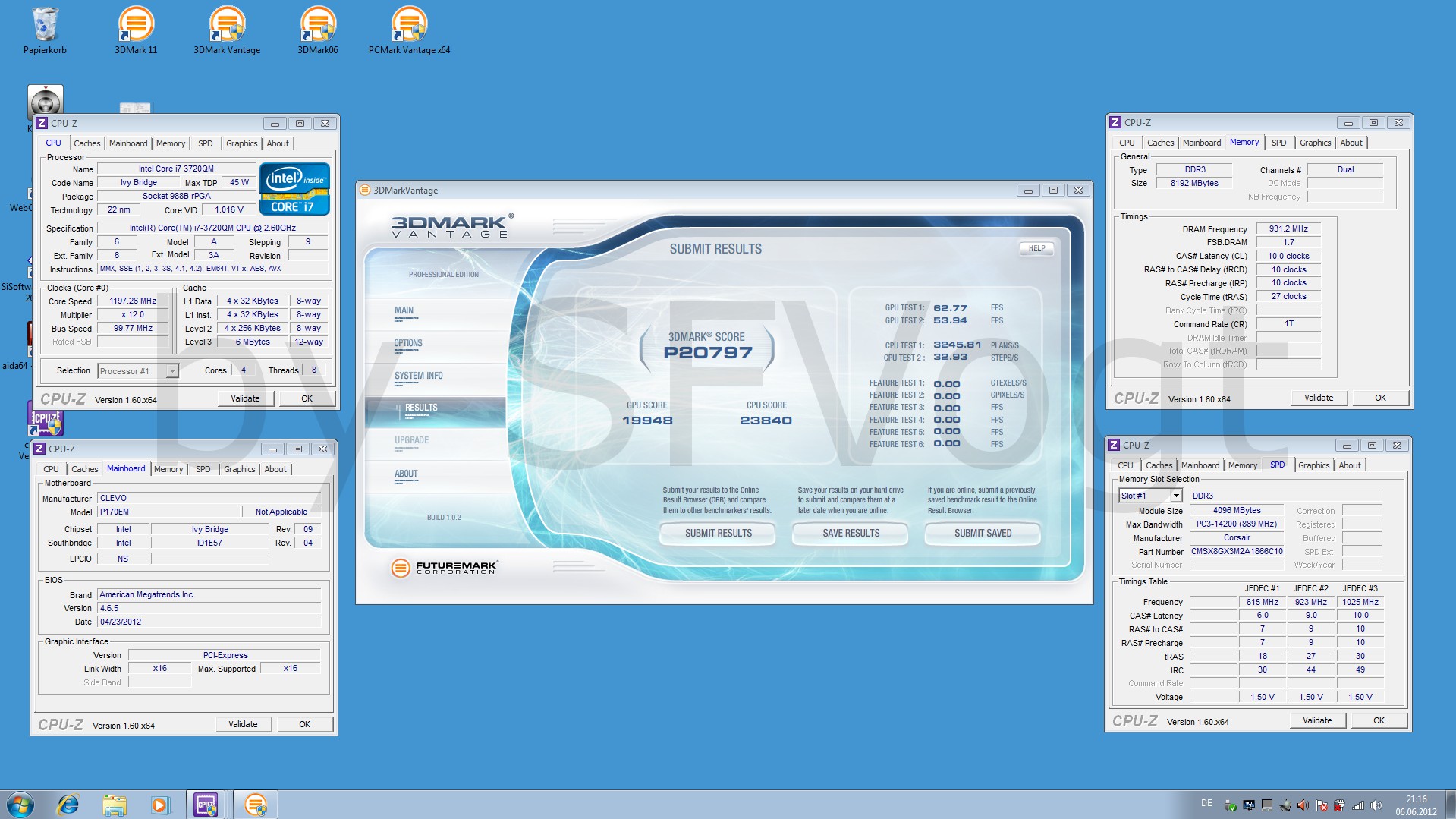Screen dimensions: 1456x819
Task: Open Mainboard tab in the SPD CPU-Z window
Action: 1200,465
